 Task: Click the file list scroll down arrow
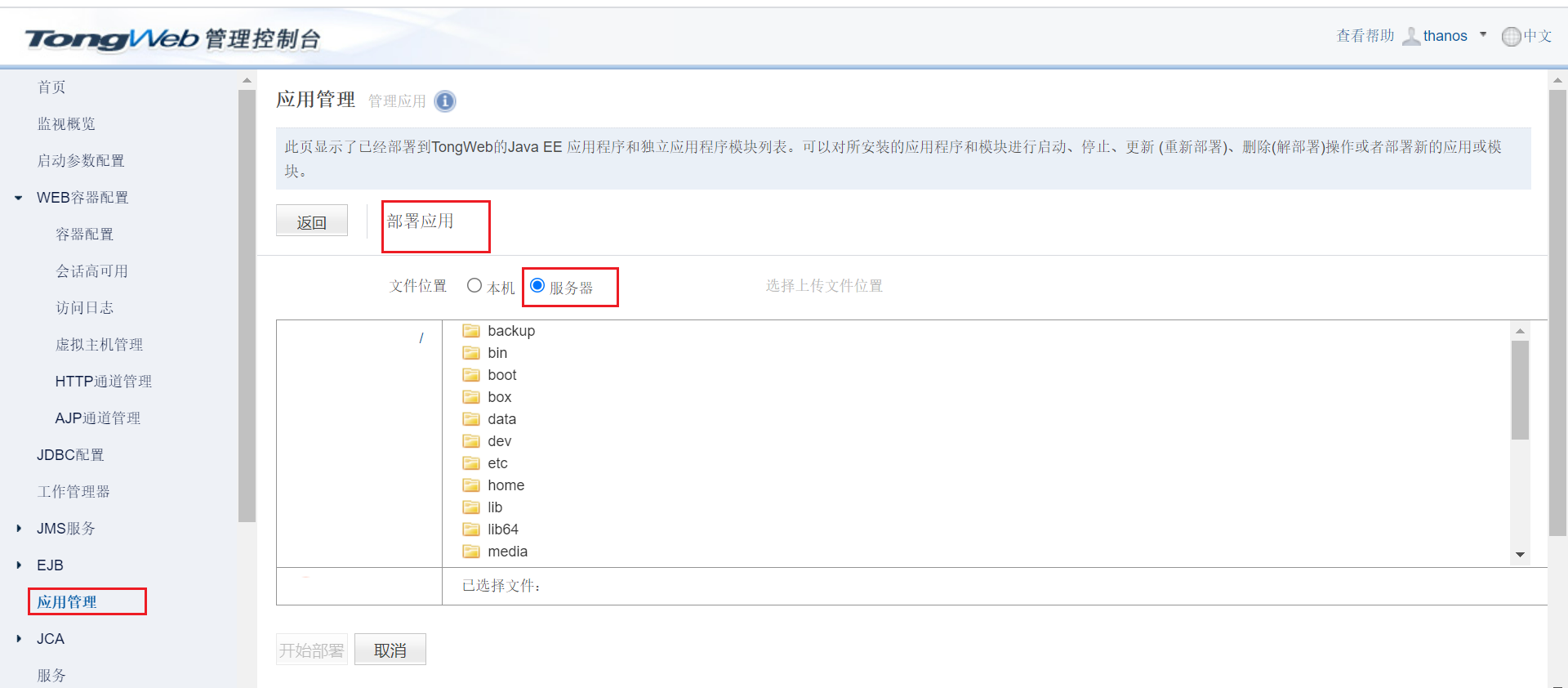(x=1520, y=555)
